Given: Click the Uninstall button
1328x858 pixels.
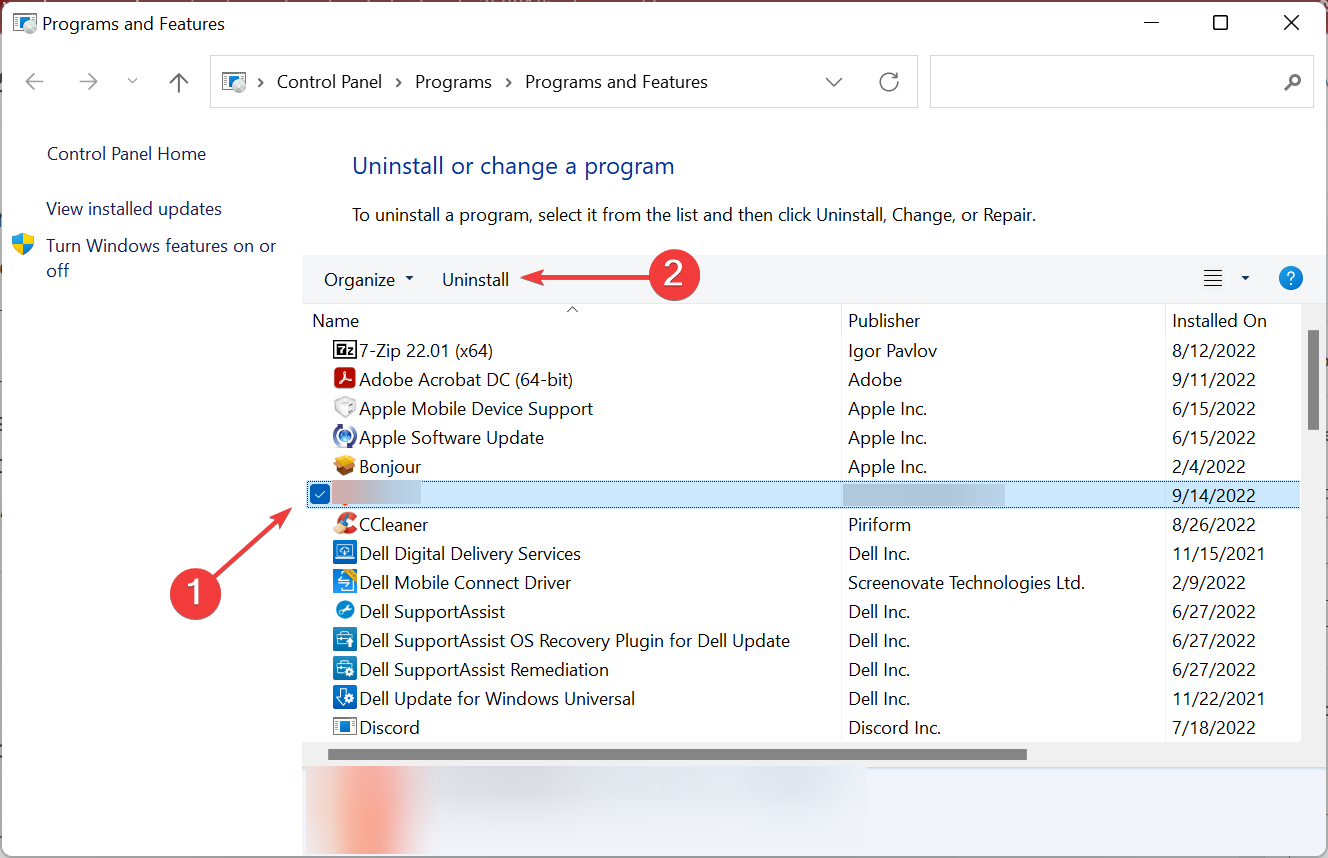Looking at the screenshot, I should tap(475, 280).
